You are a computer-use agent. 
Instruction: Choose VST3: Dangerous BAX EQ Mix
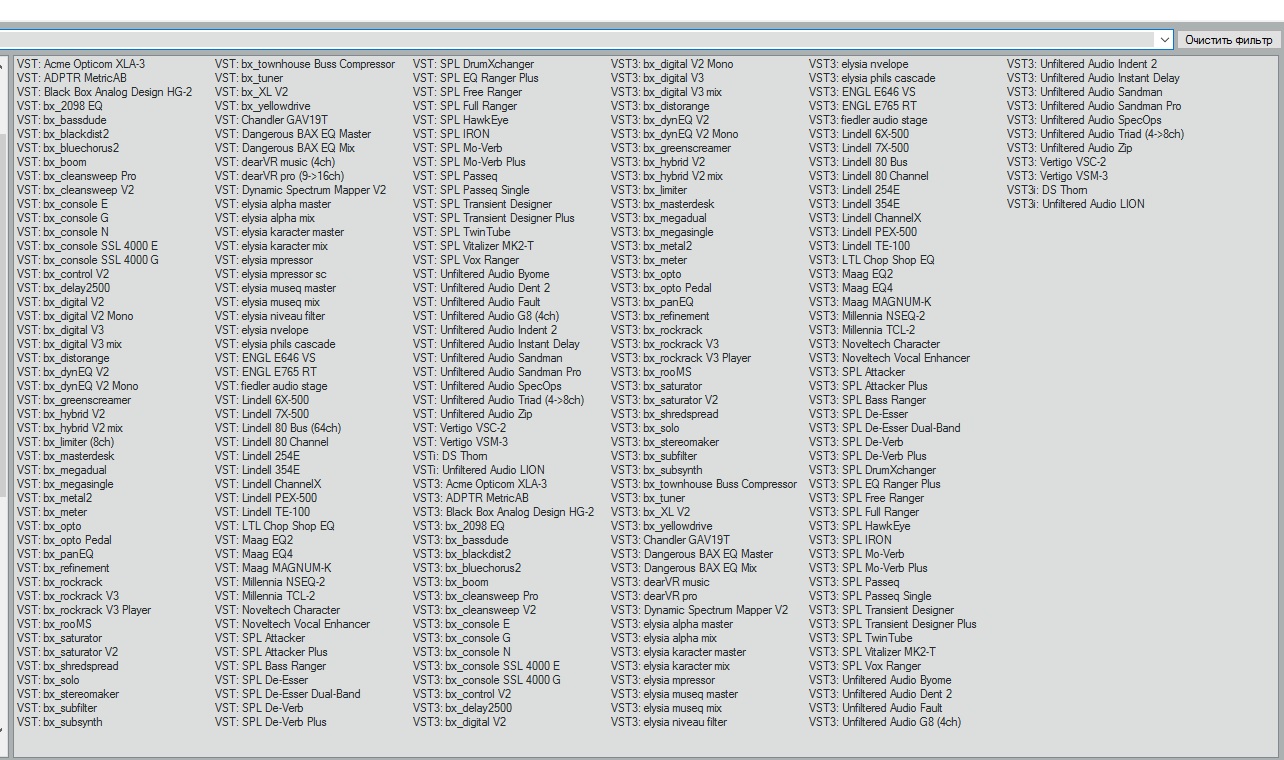click(x=684, y=568)
